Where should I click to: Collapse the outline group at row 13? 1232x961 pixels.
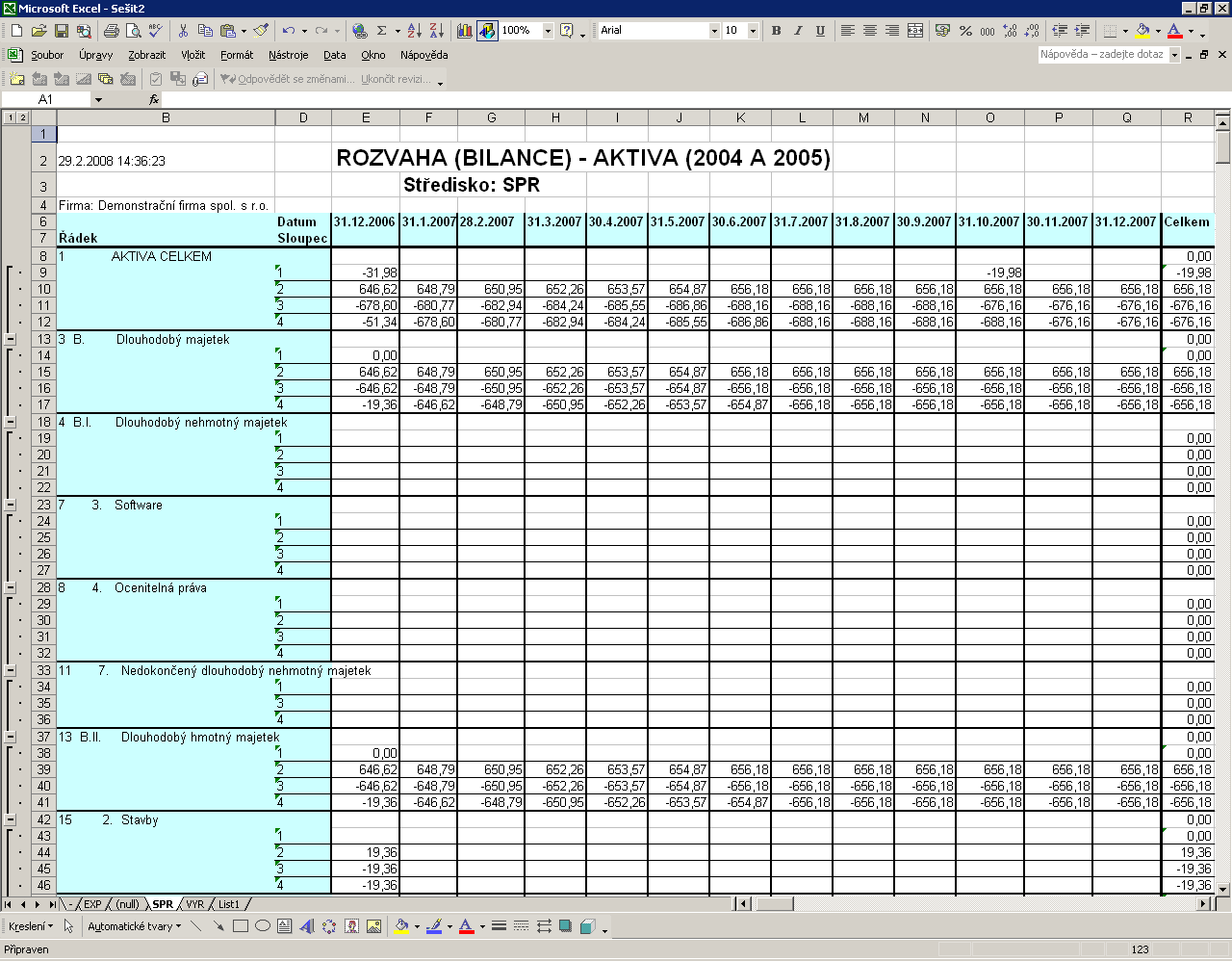tap(11, 339)
